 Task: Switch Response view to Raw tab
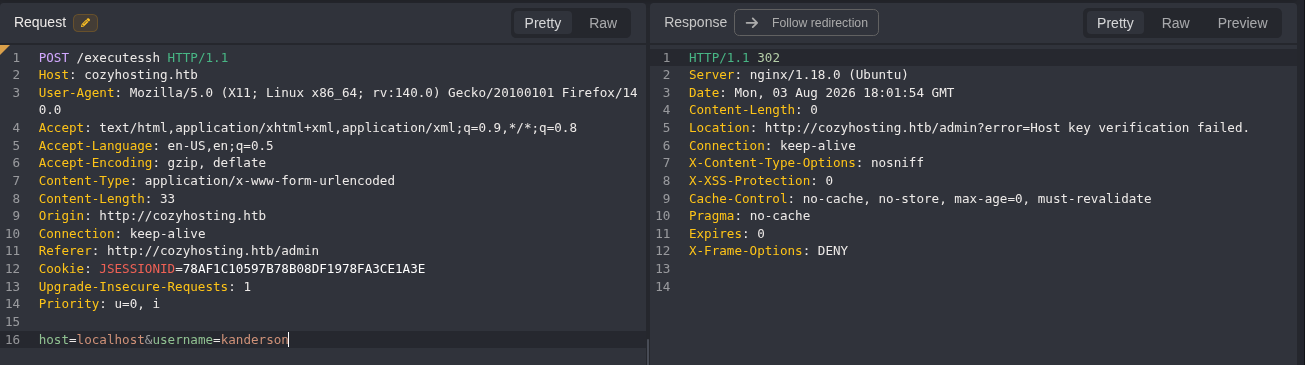click(x=1175, y=23)
